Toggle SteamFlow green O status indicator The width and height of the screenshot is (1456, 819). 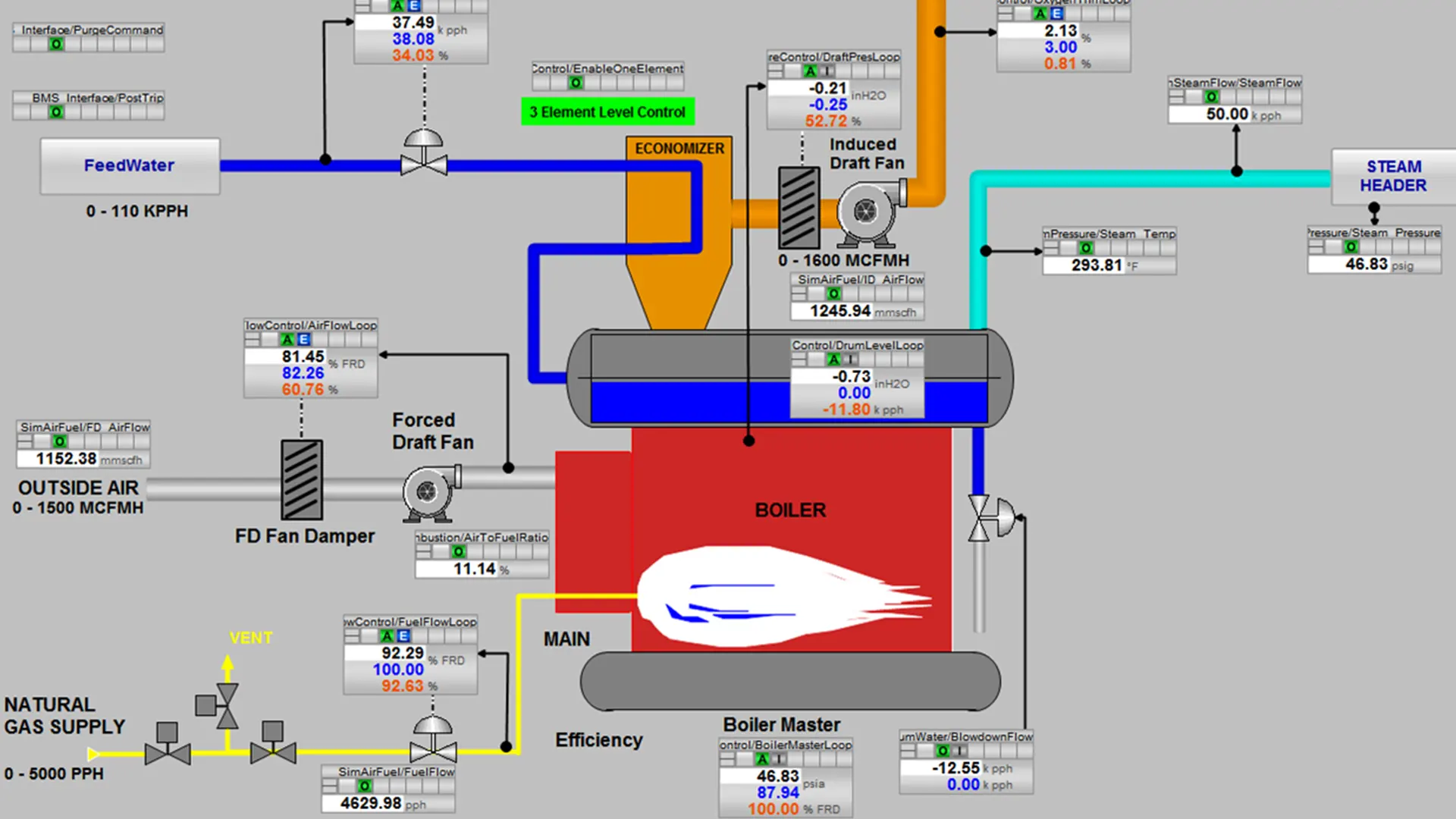1212,97
